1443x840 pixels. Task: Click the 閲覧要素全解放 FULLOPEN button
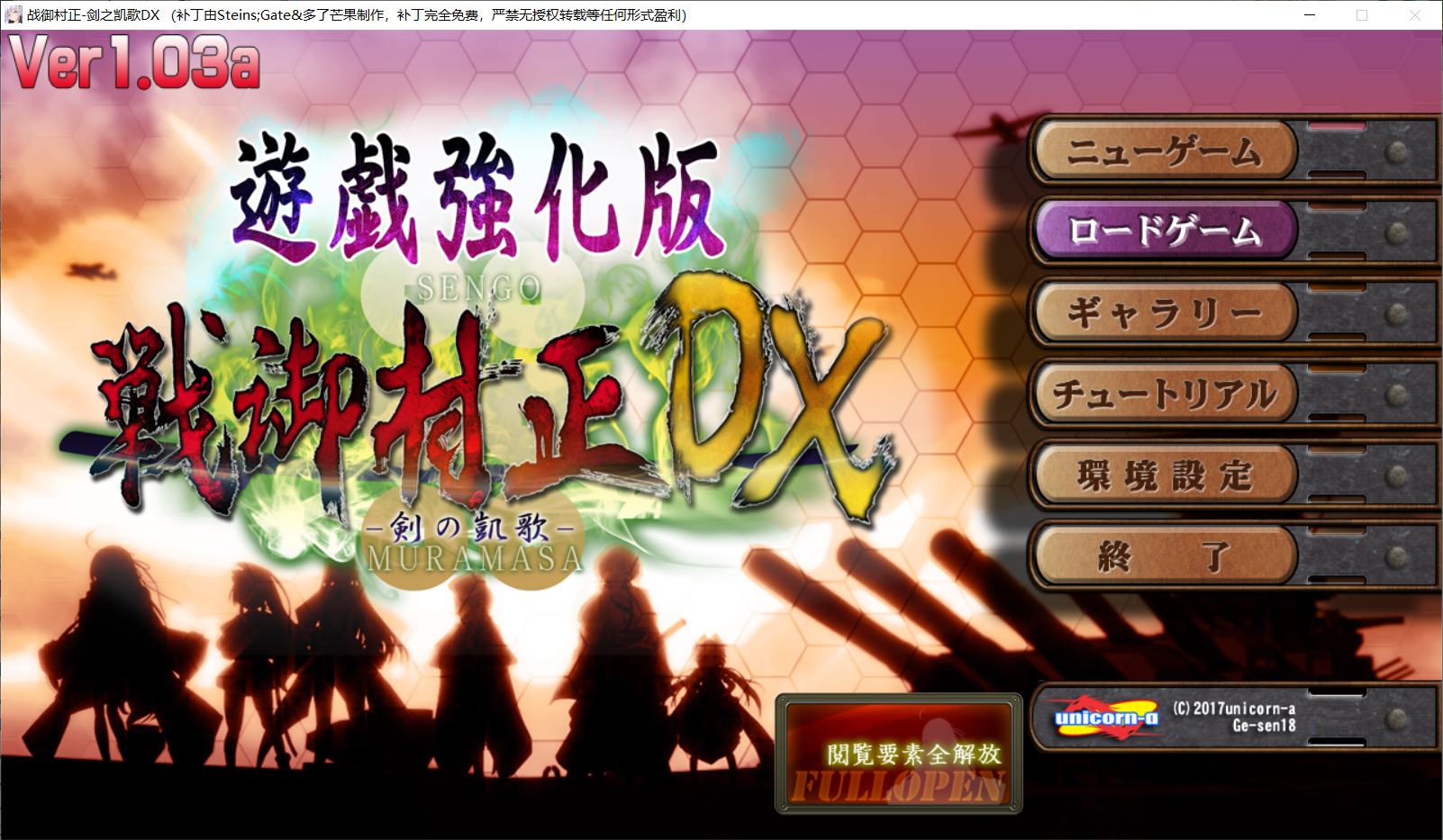coord(899,754)
